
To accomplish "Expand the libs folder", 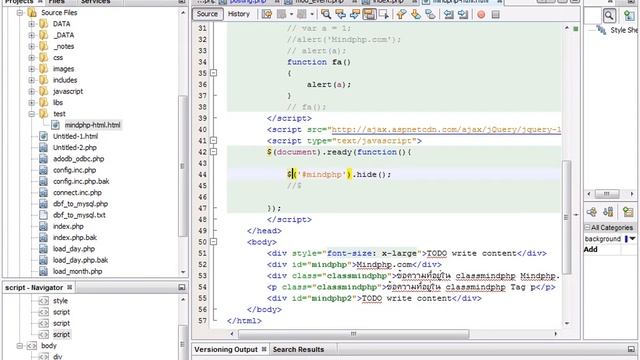I will (31, 102).
